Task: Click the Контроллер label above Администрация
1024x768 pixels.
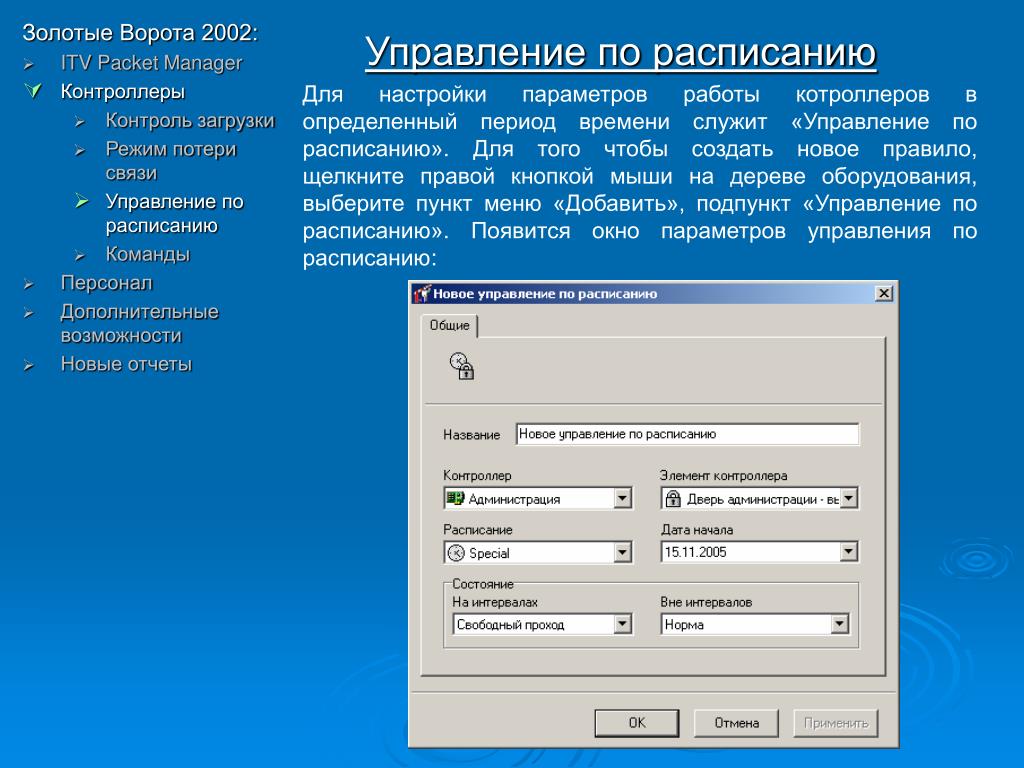Action: [x=477, y=475]
